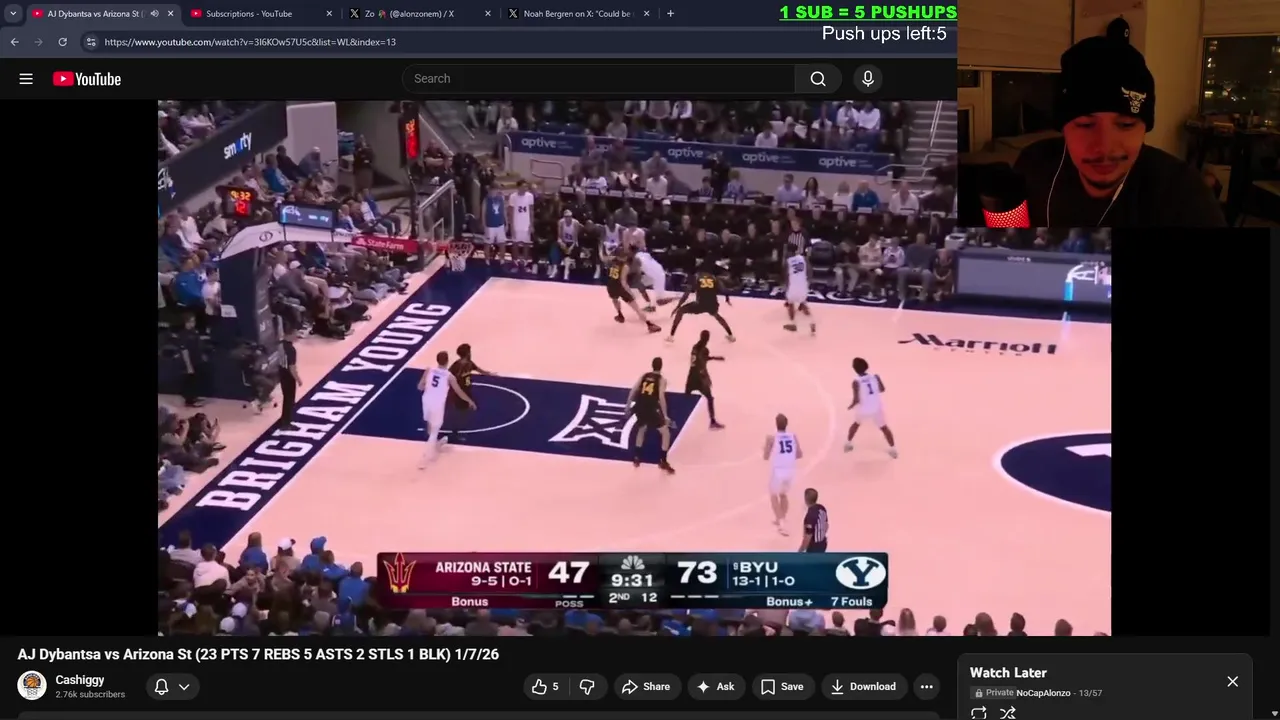1280x720 pixels.
Task: Close the Zo (@alonzonem) / X tab
Action: (488, 14)
